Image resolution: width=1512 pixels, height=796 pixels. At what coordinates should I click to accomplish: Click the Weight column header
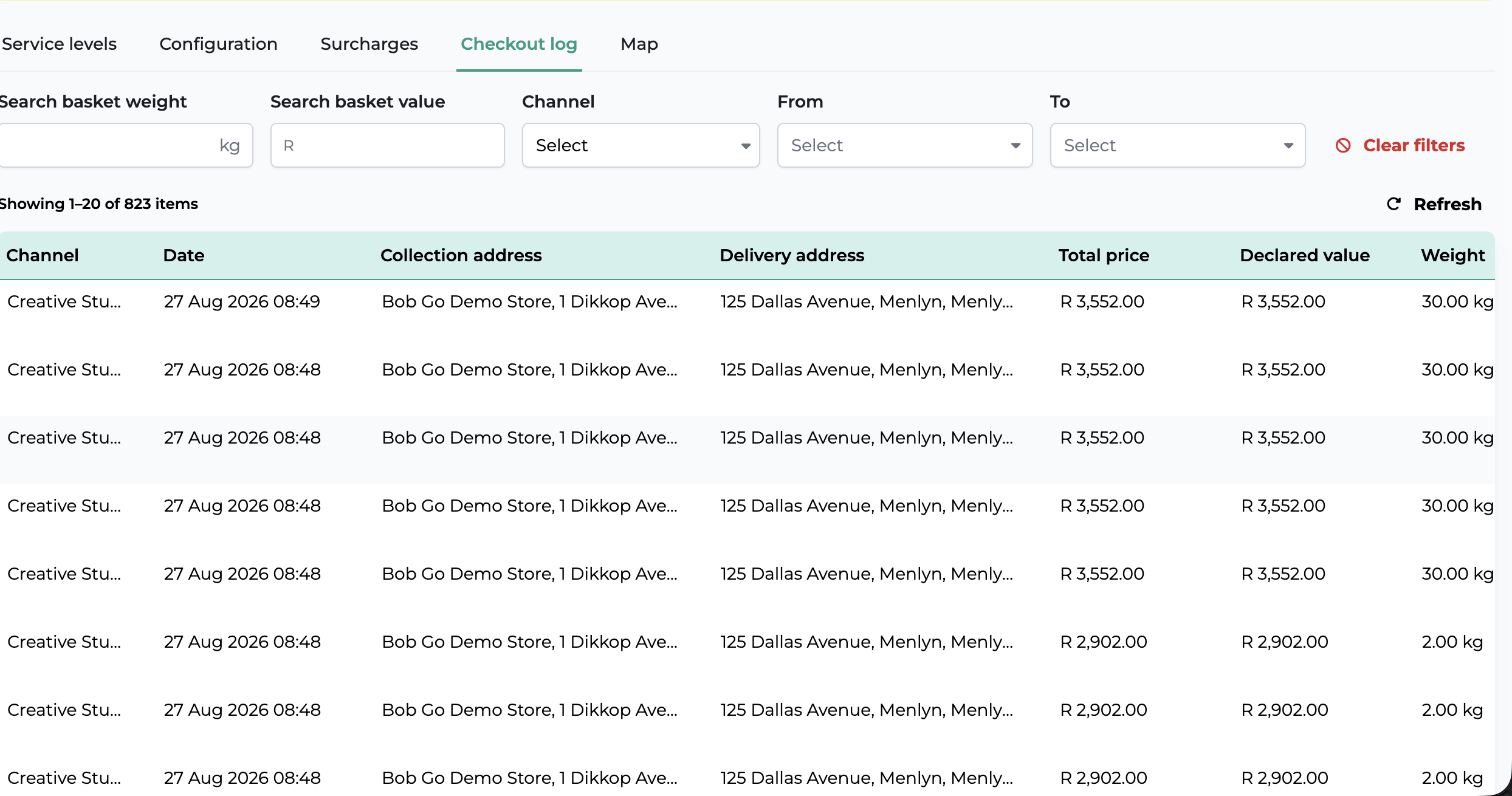click(x=1452, y=255)
